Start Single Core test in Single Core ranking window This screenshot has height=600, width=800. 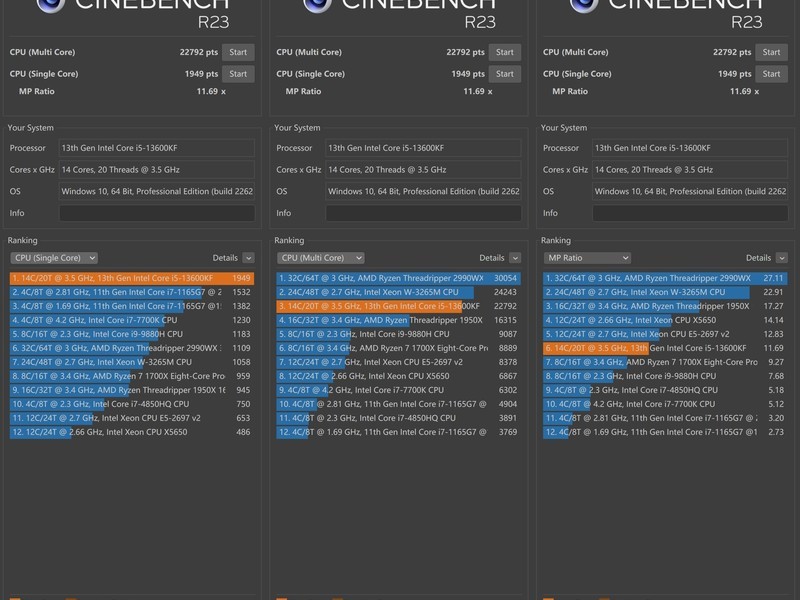click(x=238, y=74)
